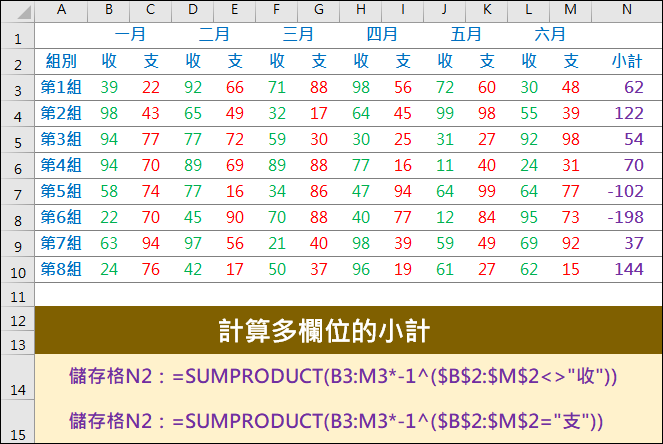Select cell C10 with value 76
The image size is (663, 444).
pos(151,269)
